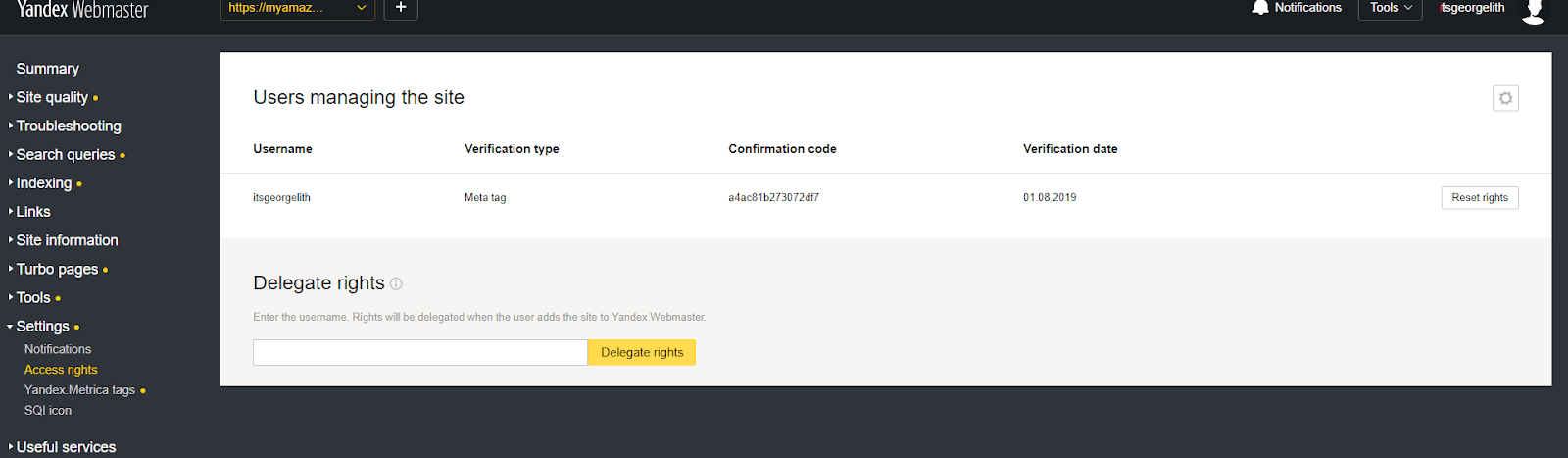Click the yellow Delegate rights button
This screenshot has width=1568, height=458.
pos(642,353)
